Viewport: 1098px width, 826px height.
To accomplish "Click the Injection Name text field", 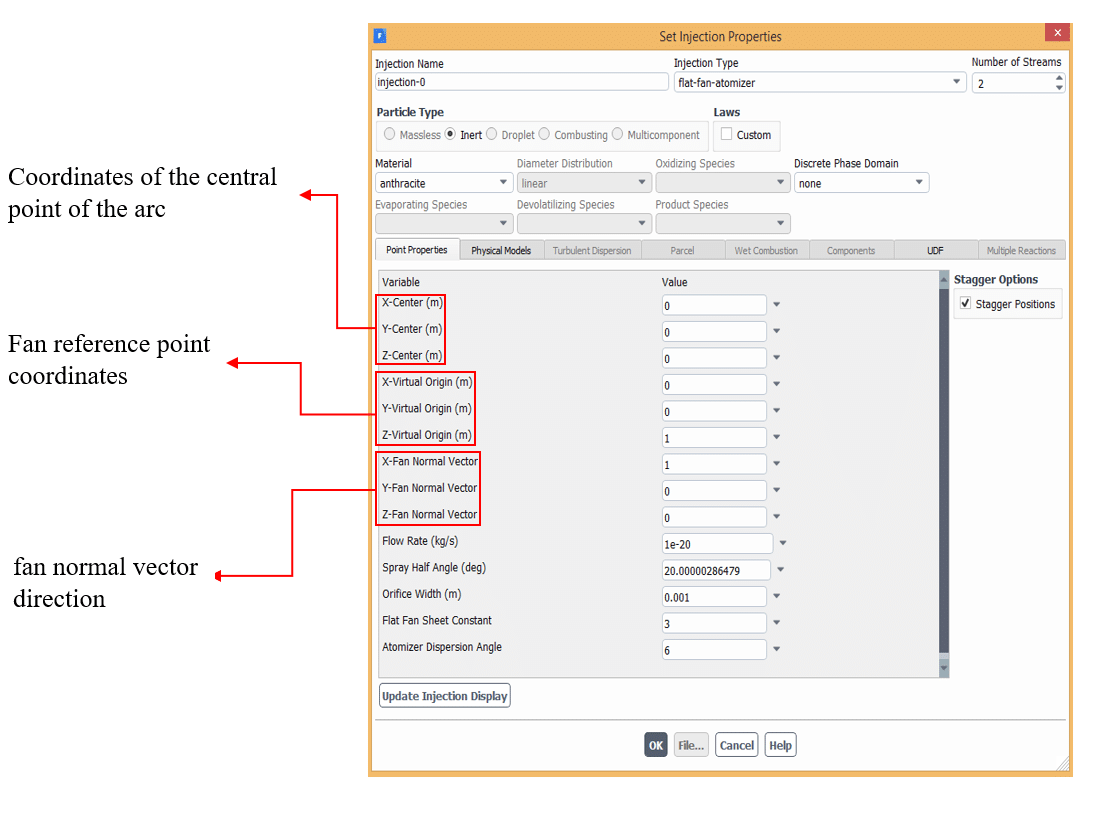I will [x=521, y=83].
